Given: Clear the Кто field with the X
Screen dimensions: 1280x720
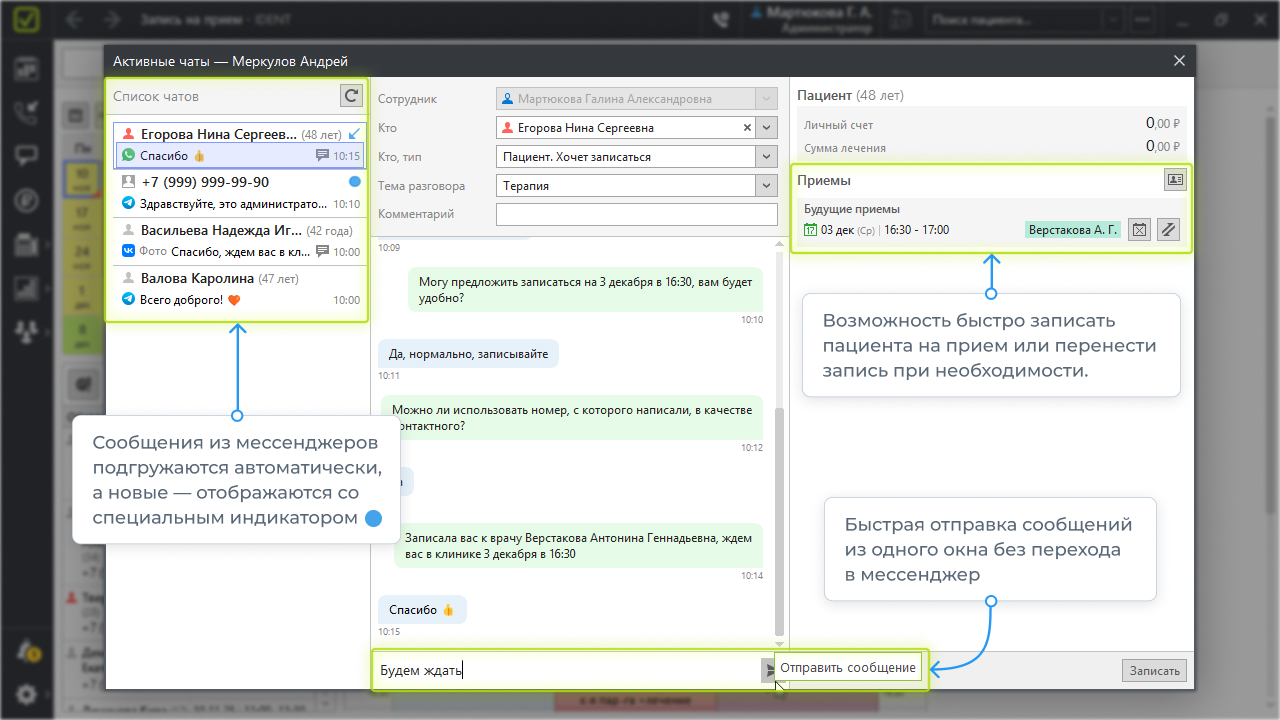Looking at the screenshot, I should pyautogui.click(x=747, y=128).
